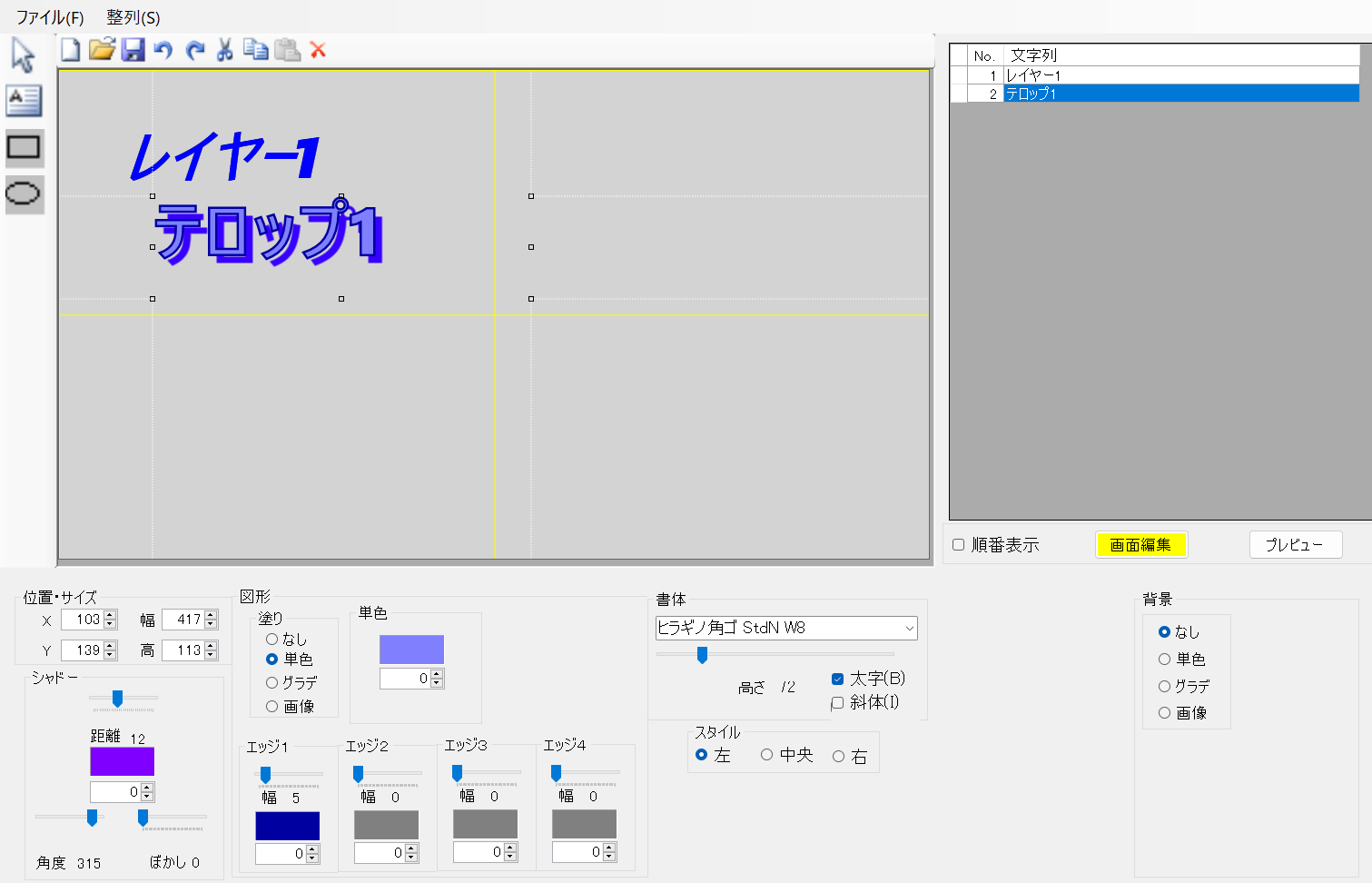This screenshot has height=883, width=1372.
Task: Click the エッジ1 width slider
Action: (290, 775)
